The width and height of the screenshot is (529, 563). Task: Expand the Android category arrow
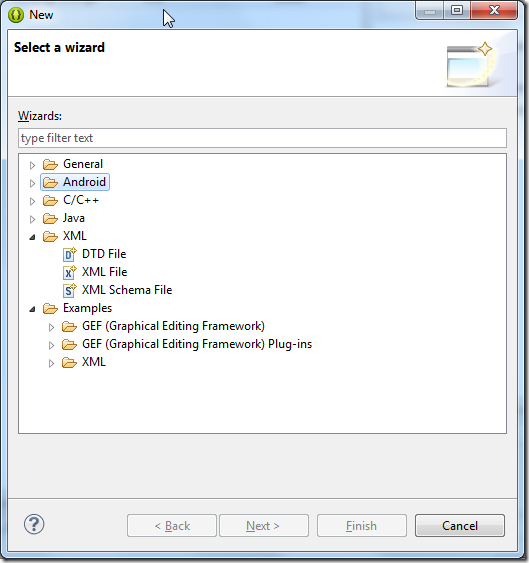(32, 183)
